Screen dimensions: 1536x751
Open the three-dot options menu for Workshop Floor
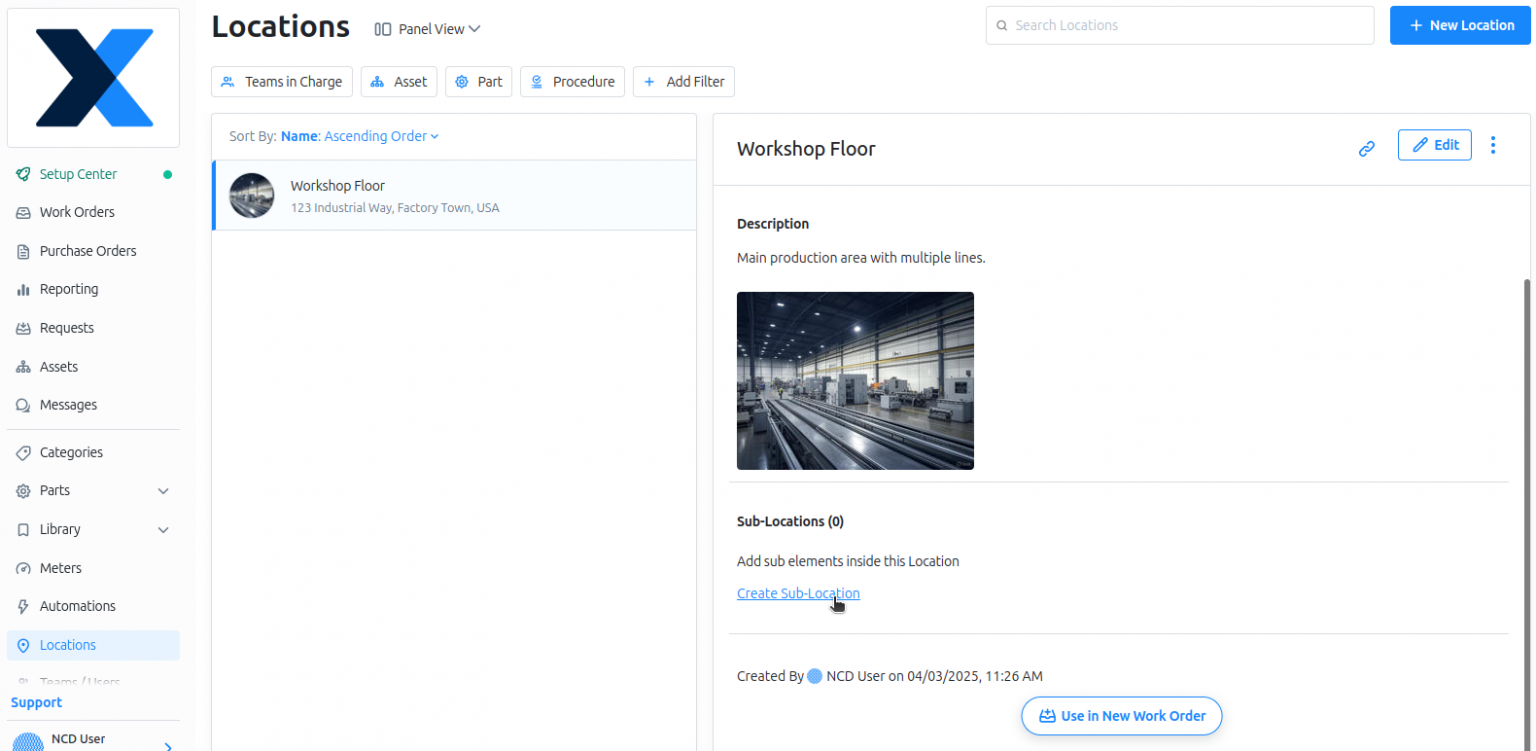(1493, 145)
